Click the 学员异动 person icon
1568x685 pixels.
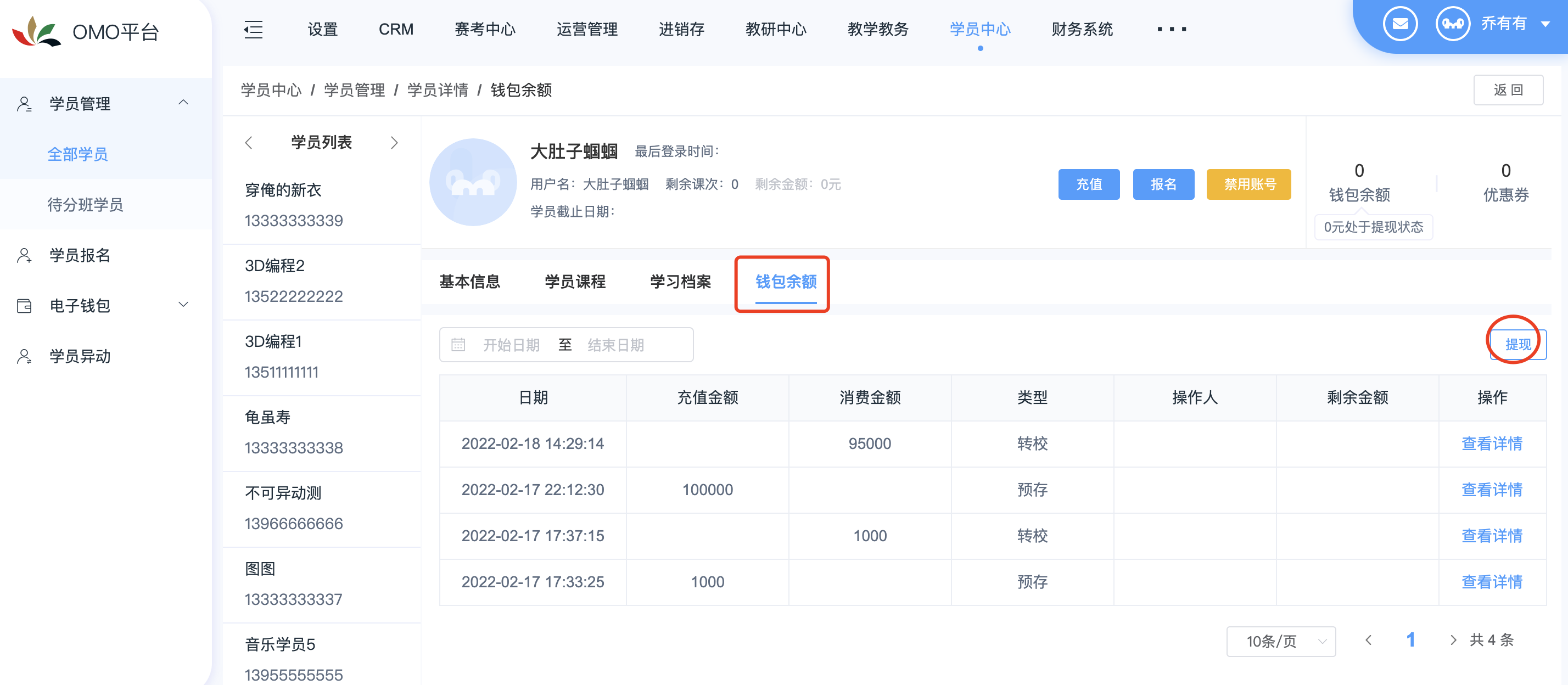(24, 356)
